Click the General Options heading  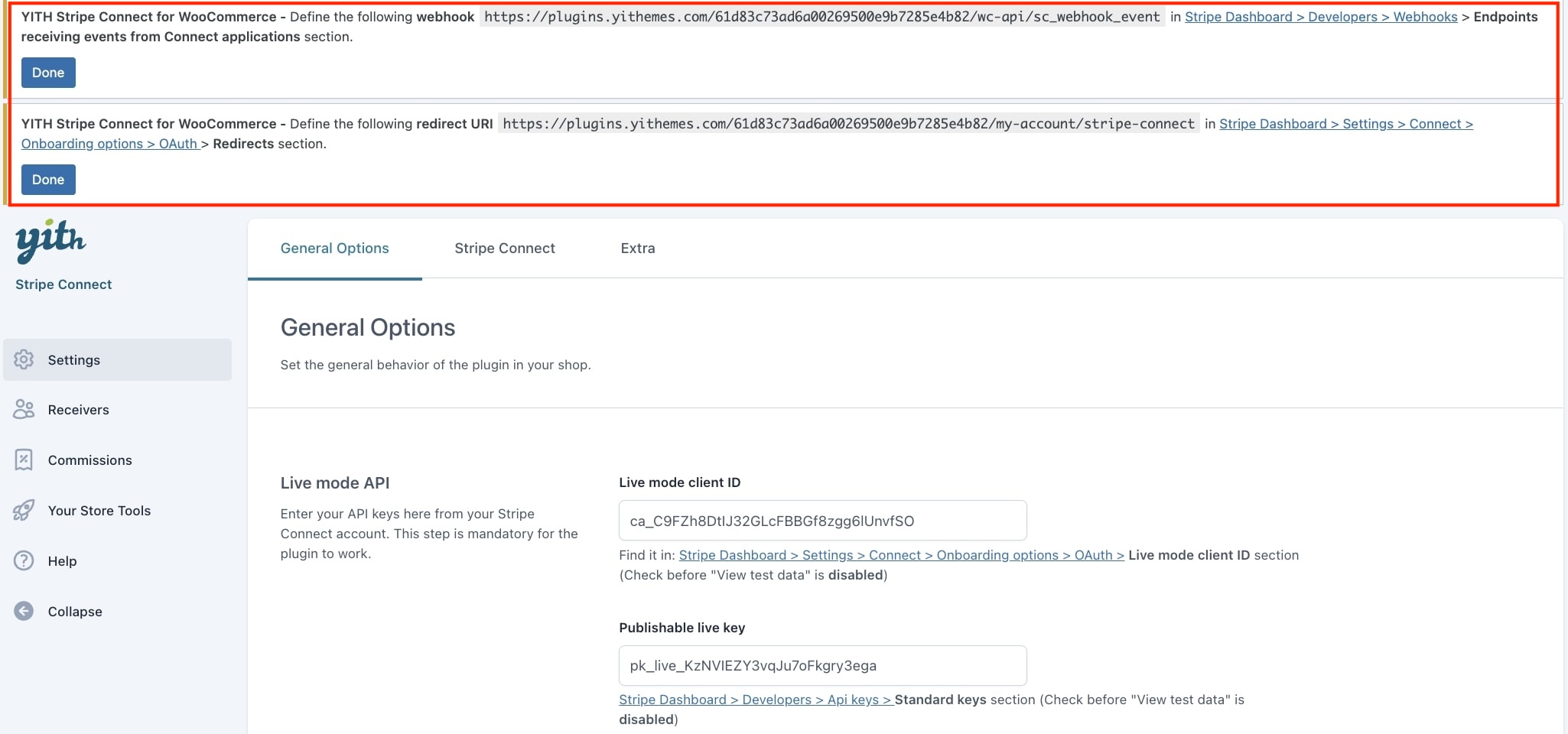coord(368,327)
